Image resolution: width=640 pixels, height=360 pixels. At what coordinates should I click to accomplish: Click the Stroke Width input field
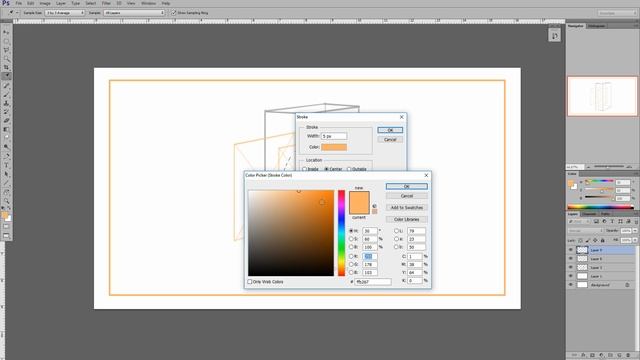[334, 136]
